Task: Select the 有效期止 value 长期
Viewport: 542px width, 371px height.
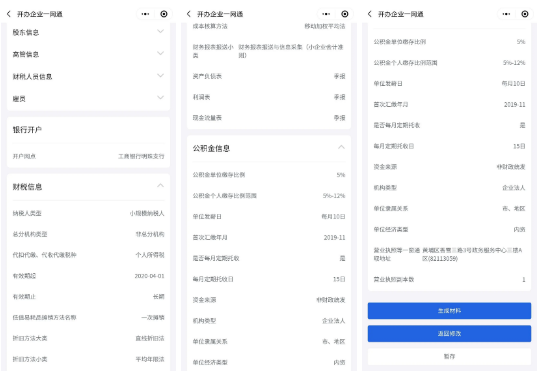Action: (159, 297)
